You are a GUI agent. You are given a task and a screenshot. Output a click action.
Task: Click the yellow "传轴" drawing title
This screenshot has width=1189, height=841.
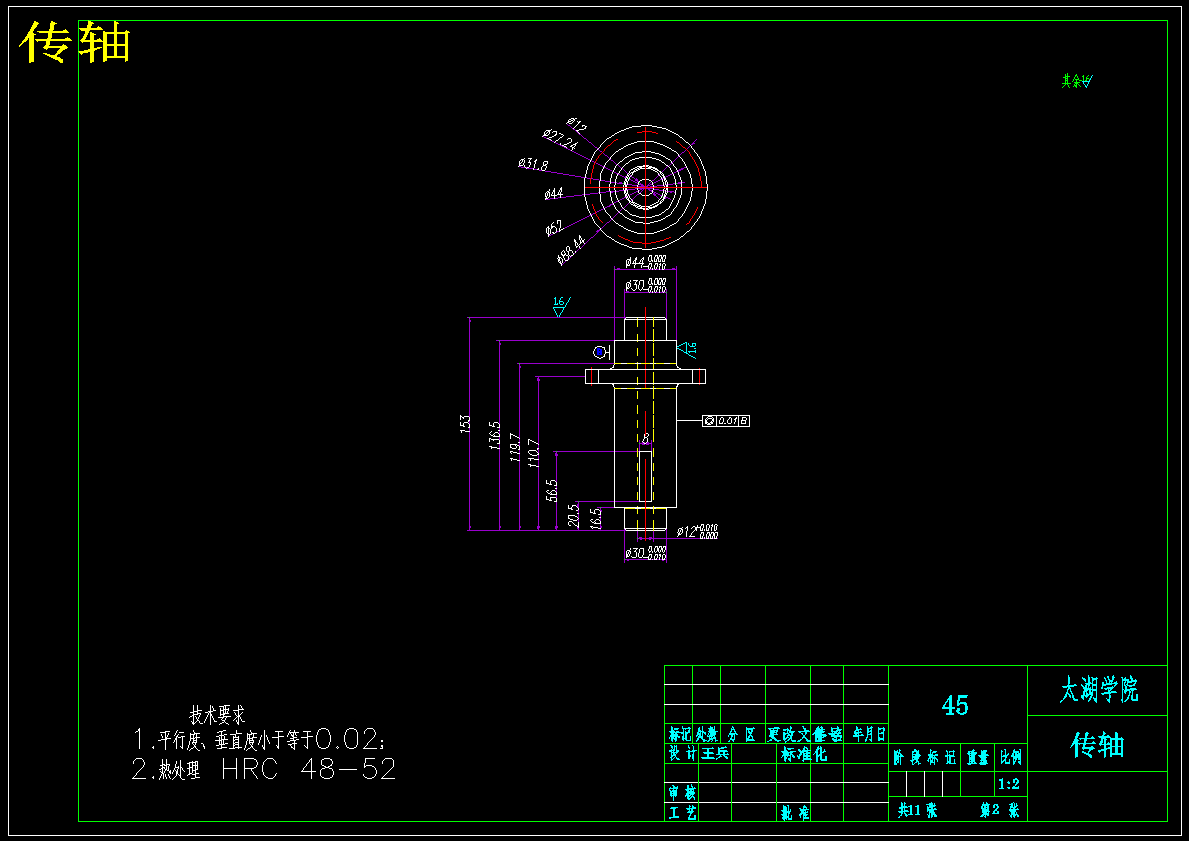click(x=75, y=42)
